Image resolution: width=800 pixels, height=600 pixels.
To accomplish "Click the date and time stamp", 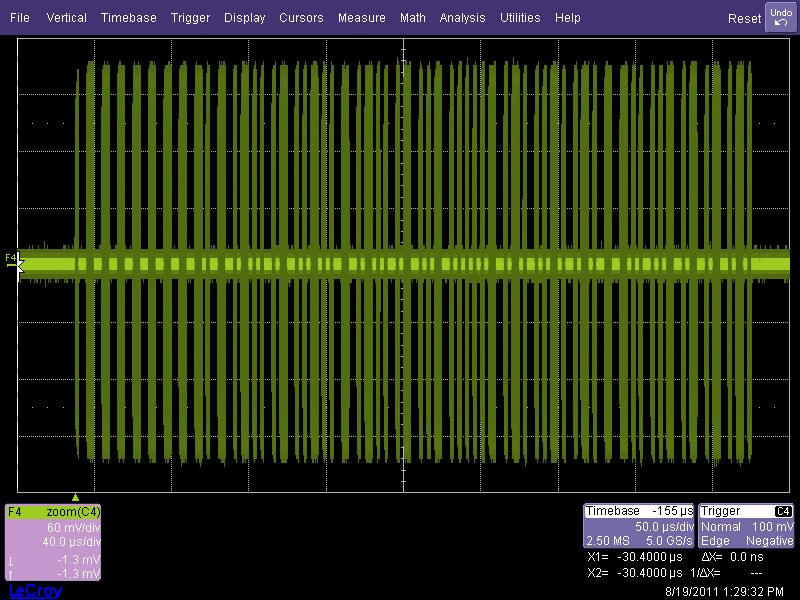I will [724, 592].
